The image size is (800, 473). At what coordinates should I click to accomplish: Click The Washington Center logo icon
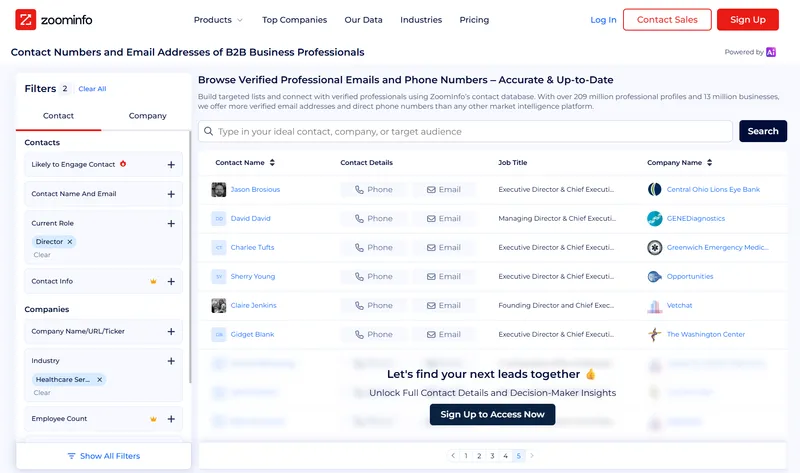[x=655, y=334]
